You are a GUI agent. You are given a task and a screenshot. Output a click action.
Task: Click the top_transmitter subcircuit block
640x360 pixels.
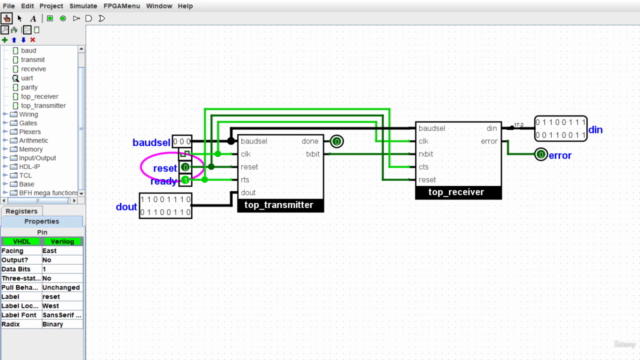click(280, 173)
